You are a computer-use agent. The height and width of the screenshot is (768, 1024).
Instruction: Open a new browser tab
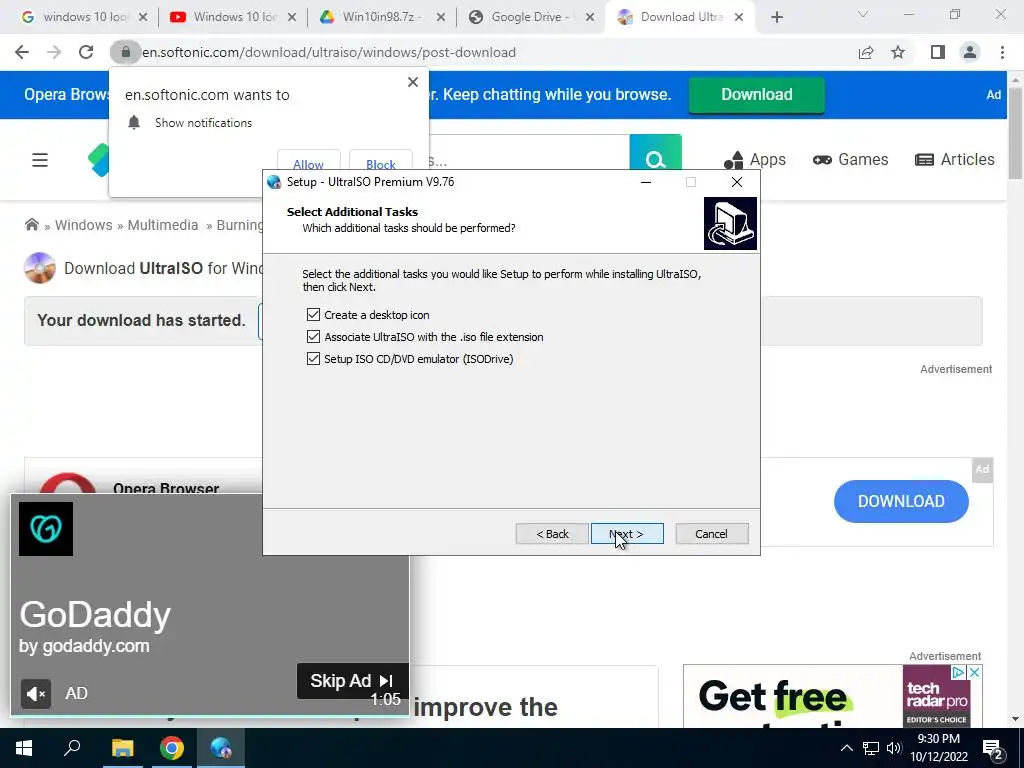[x=776, y=18]
